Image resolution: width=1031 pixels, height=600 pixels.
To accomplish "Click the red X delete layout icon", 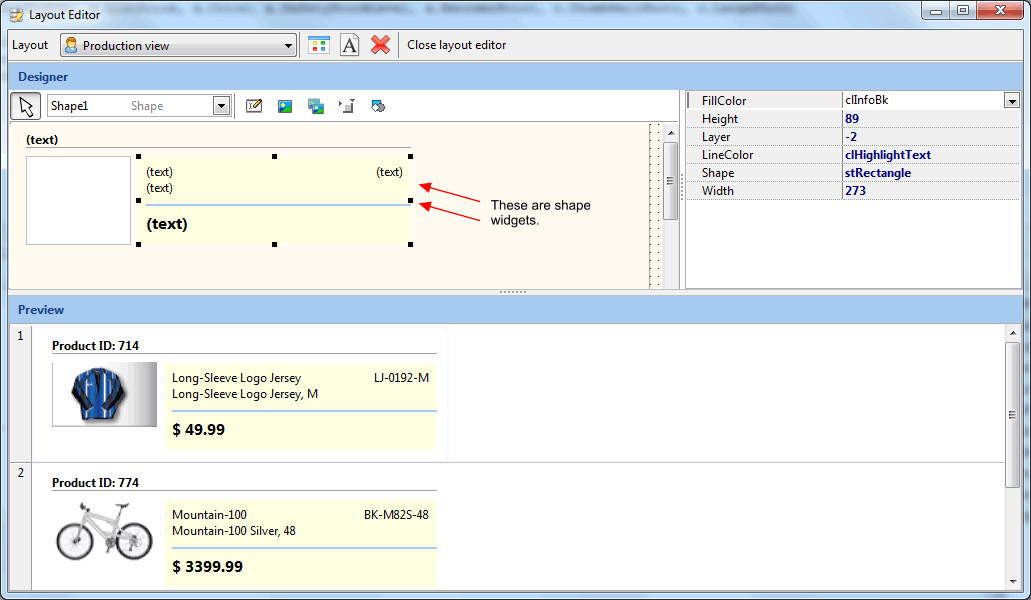I will click(380, 45).
